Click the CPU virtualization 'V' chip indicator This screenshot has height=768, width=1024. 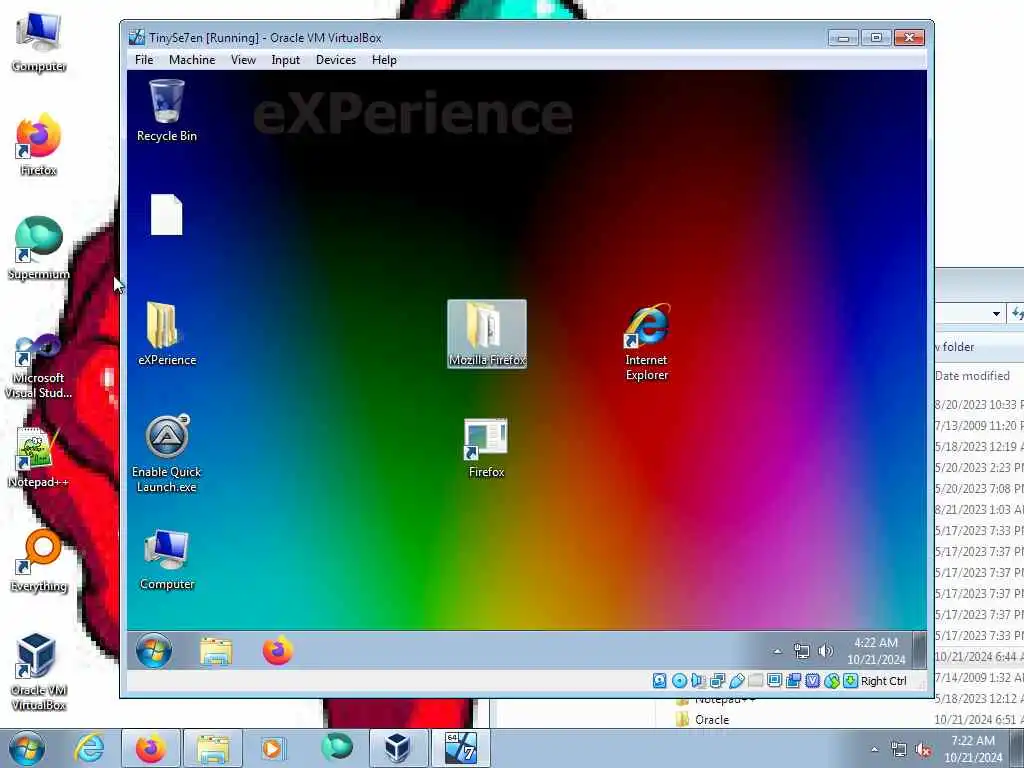click(812, 681)
